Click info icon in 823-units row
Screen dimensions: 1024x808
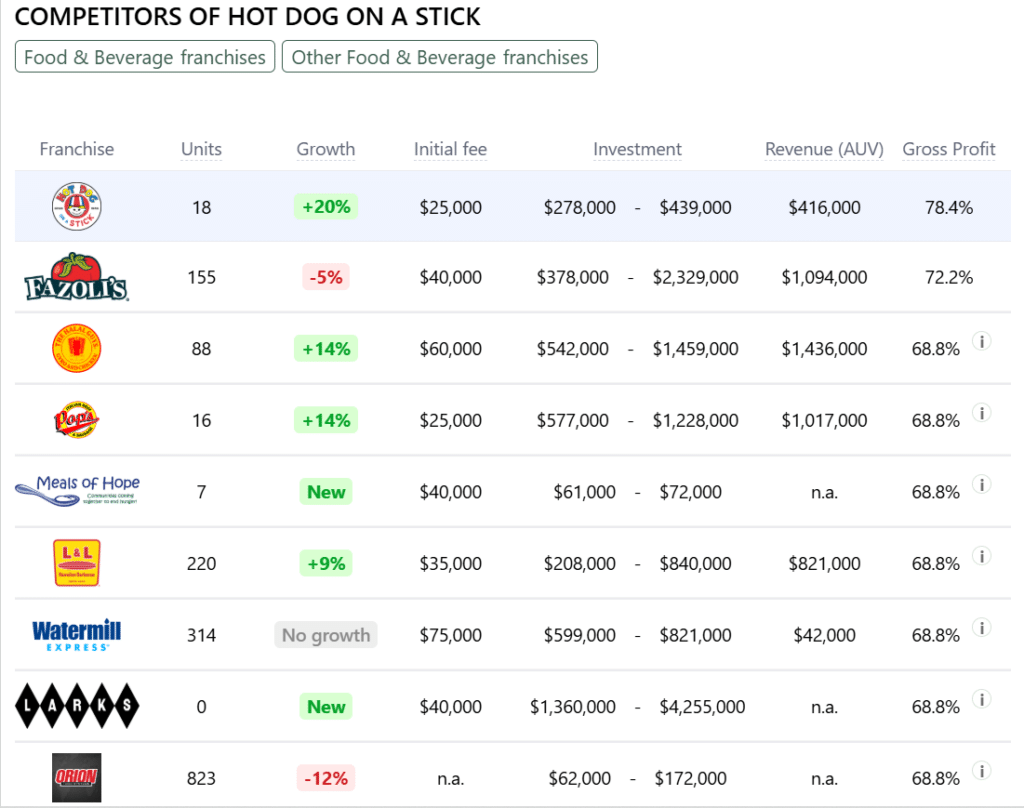[982, 771]
